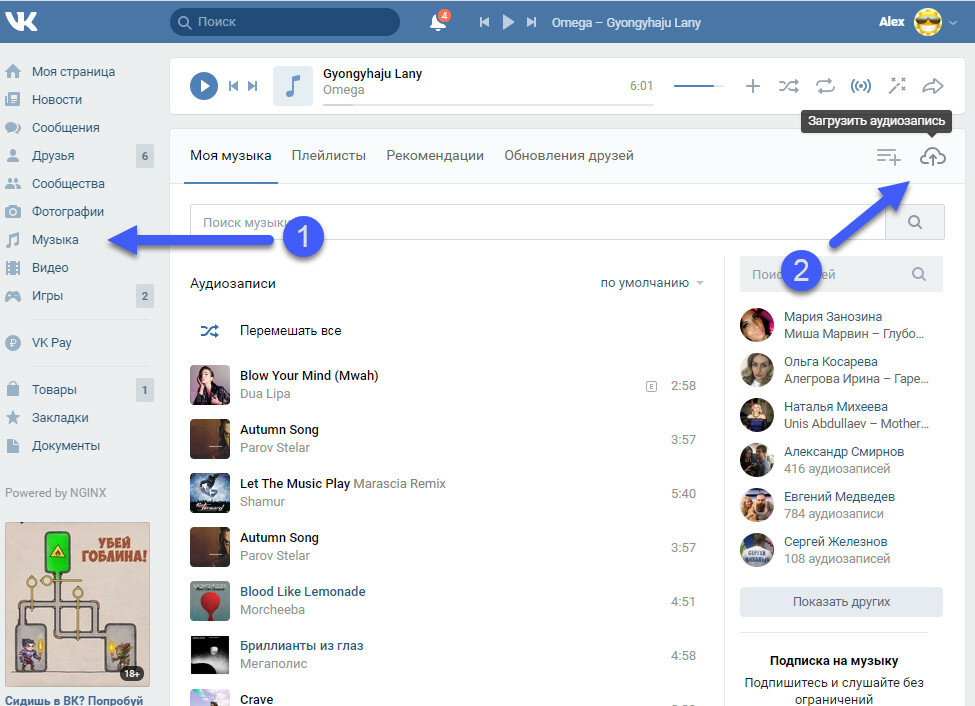This screenshot has width=975, height=706.
Task: Expand the Alex profile menu arrow
Action: 953,22
